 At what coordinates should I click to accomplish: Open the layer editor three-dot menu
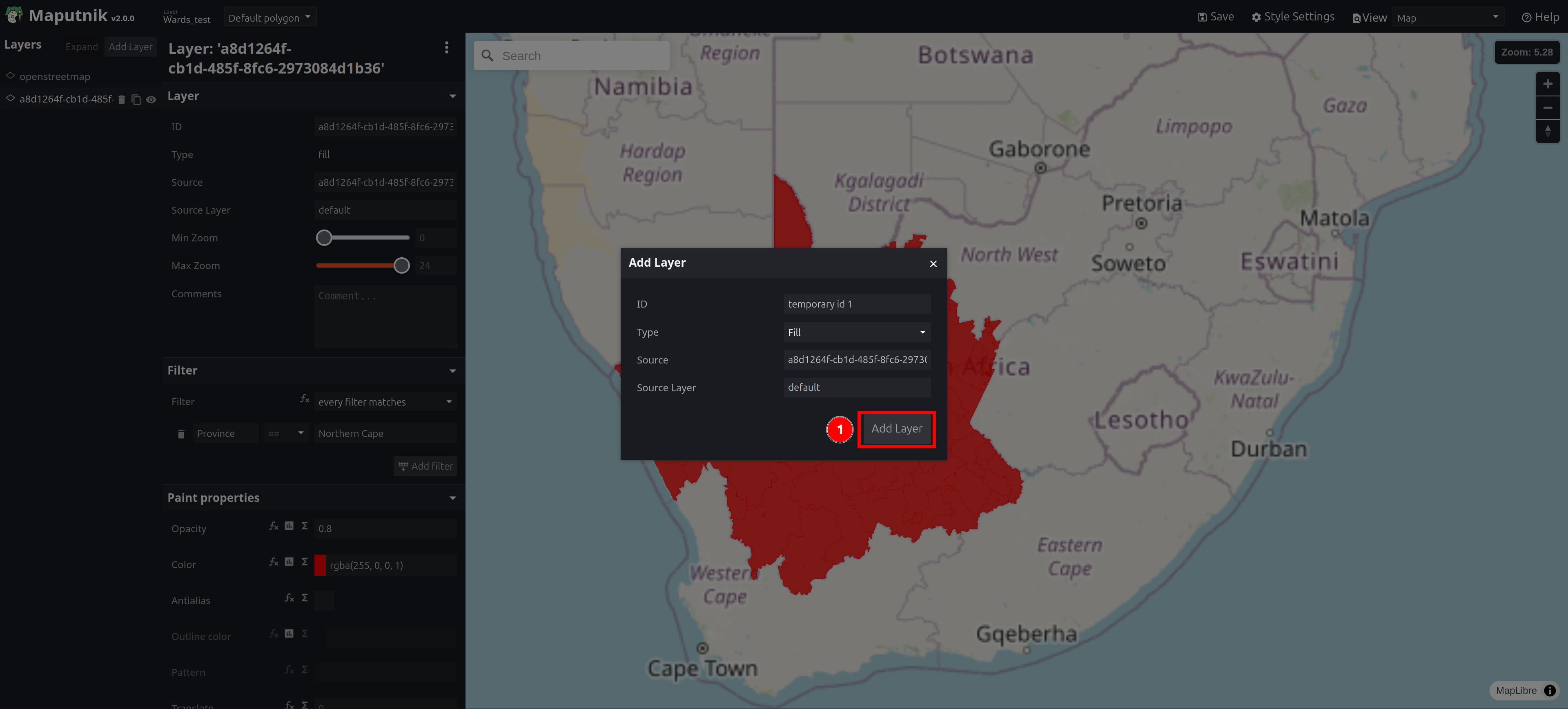click(447, 47)
